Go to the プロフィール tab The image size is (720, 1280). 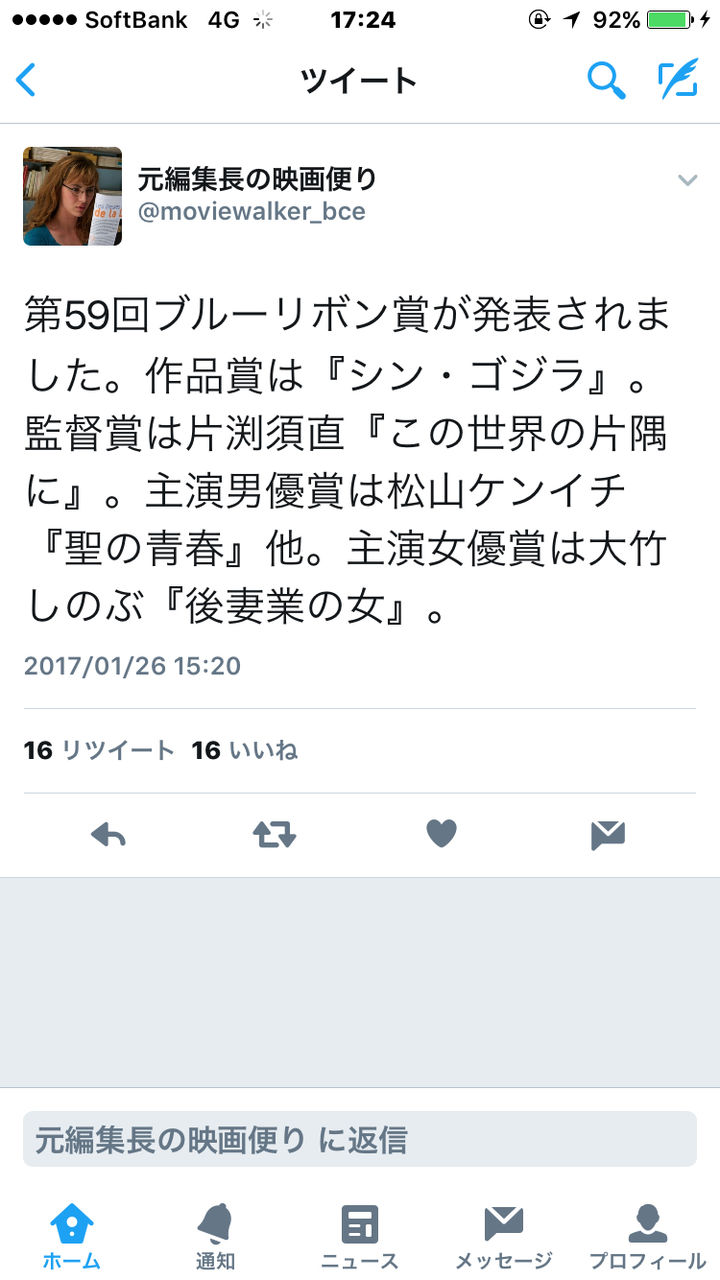tap(648, 1236)
